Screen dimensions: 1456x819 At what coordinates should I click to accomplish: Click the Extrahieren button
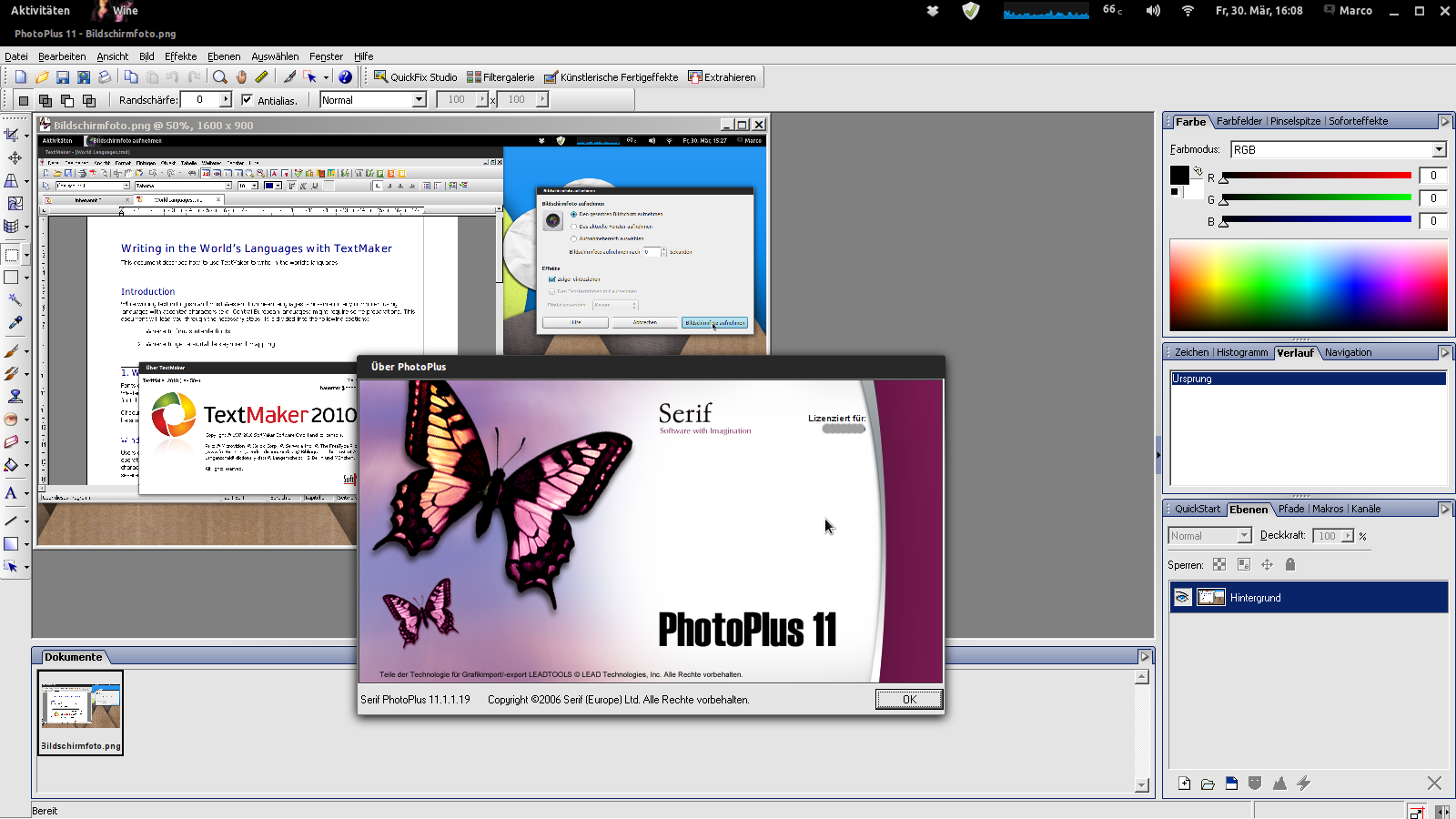(723, 77)
